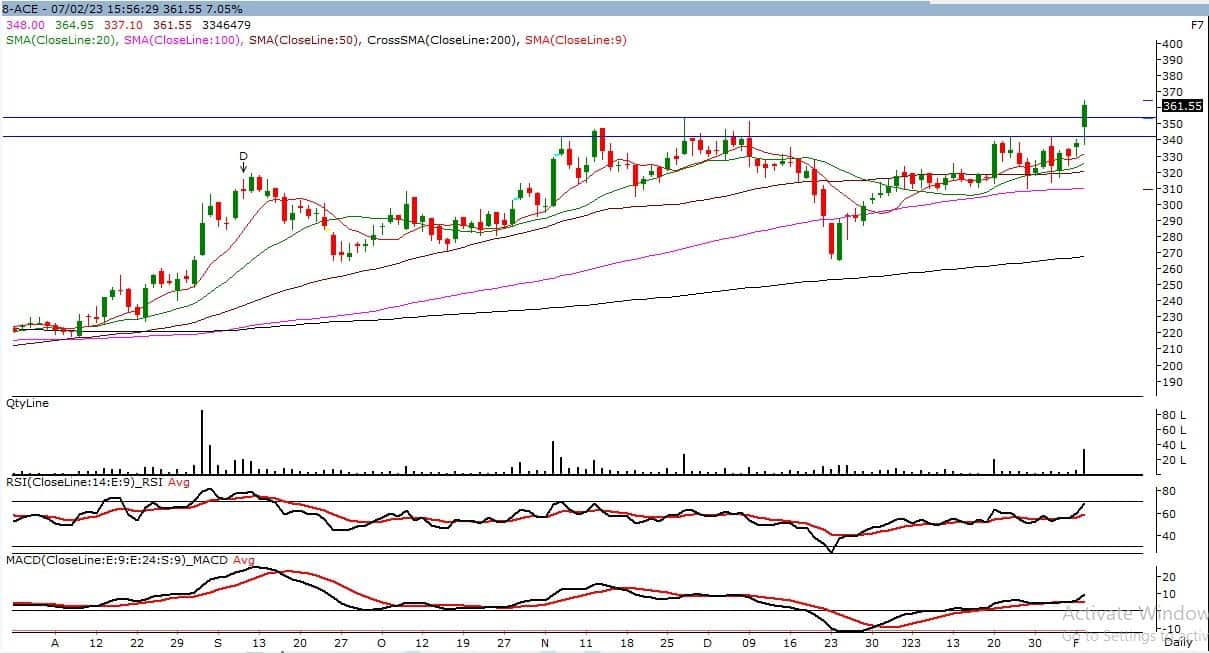The height and width of the screenshot is (653, 1209).
Task: Click the 400 level on price axis
Action: [x=1173, y=44]
